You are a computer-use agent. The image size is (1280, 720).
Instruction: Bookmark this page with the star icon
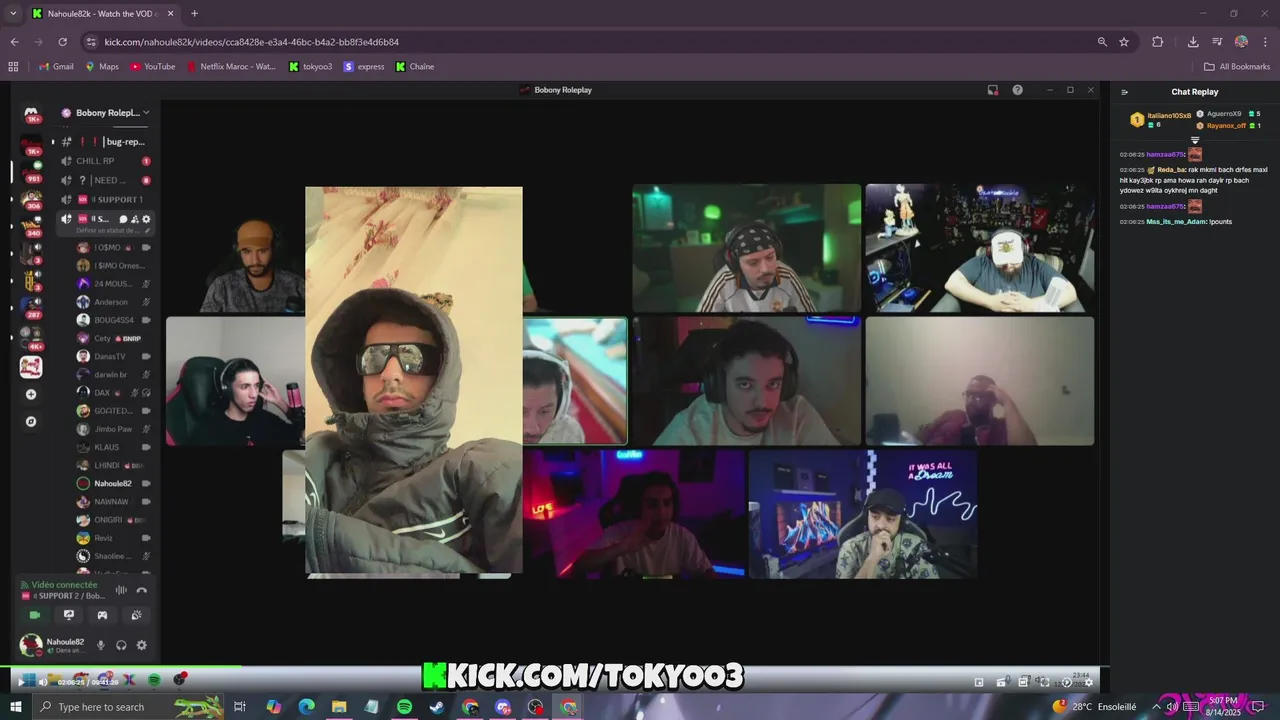coord(1124,42)
